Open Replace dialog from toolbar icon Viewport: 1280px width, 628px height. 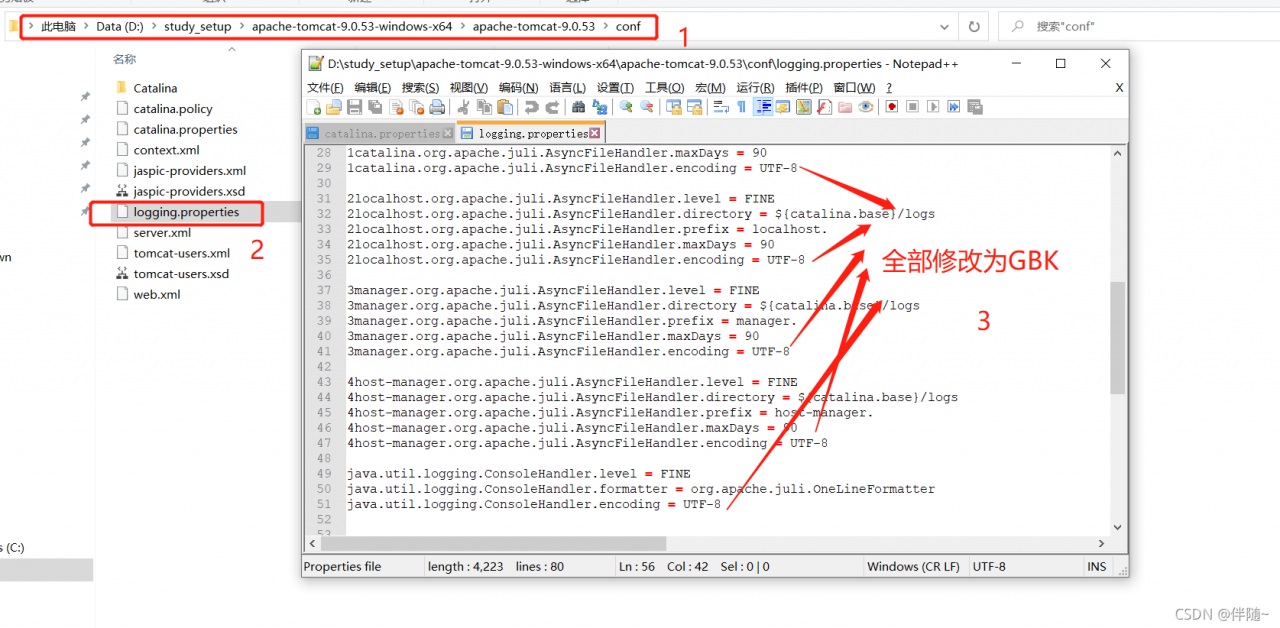(600, 107)
